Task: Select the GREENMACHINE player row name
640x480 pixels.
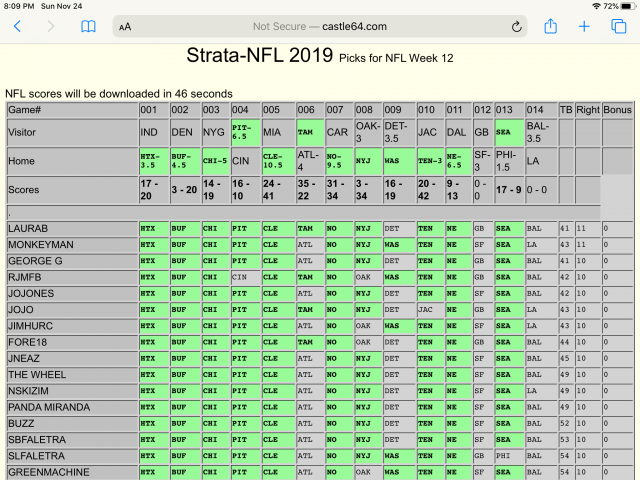Action: pyautogui.click(x=48, y=472)
